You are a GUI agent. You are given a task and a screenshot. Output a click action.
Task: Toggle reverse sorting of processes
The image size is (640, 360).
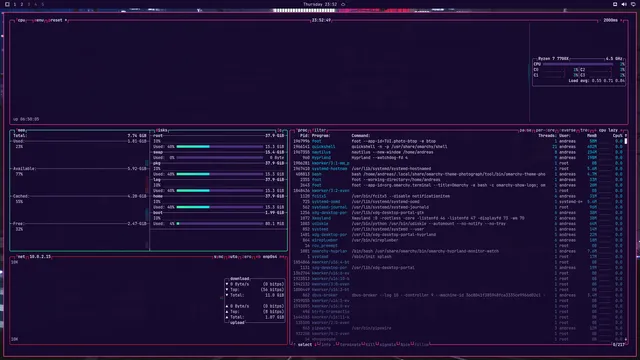(568, 130)
